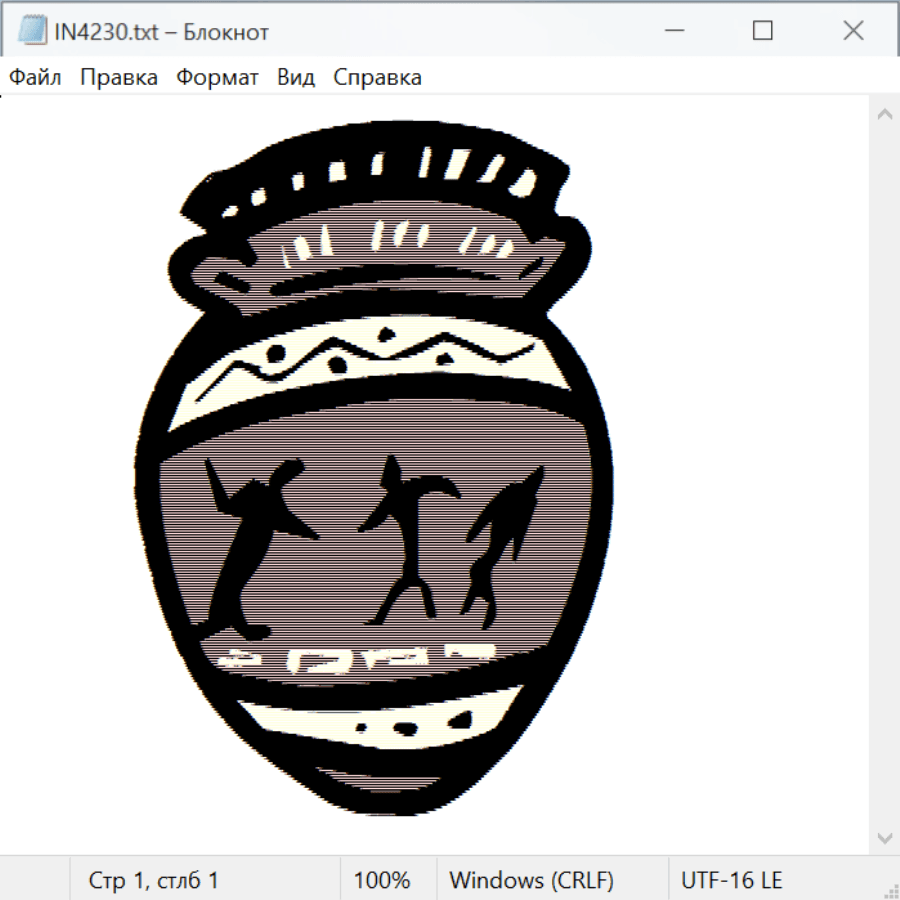Minimize the Notepad window
This screenshot has width=900, height=900.
point(672,31)
